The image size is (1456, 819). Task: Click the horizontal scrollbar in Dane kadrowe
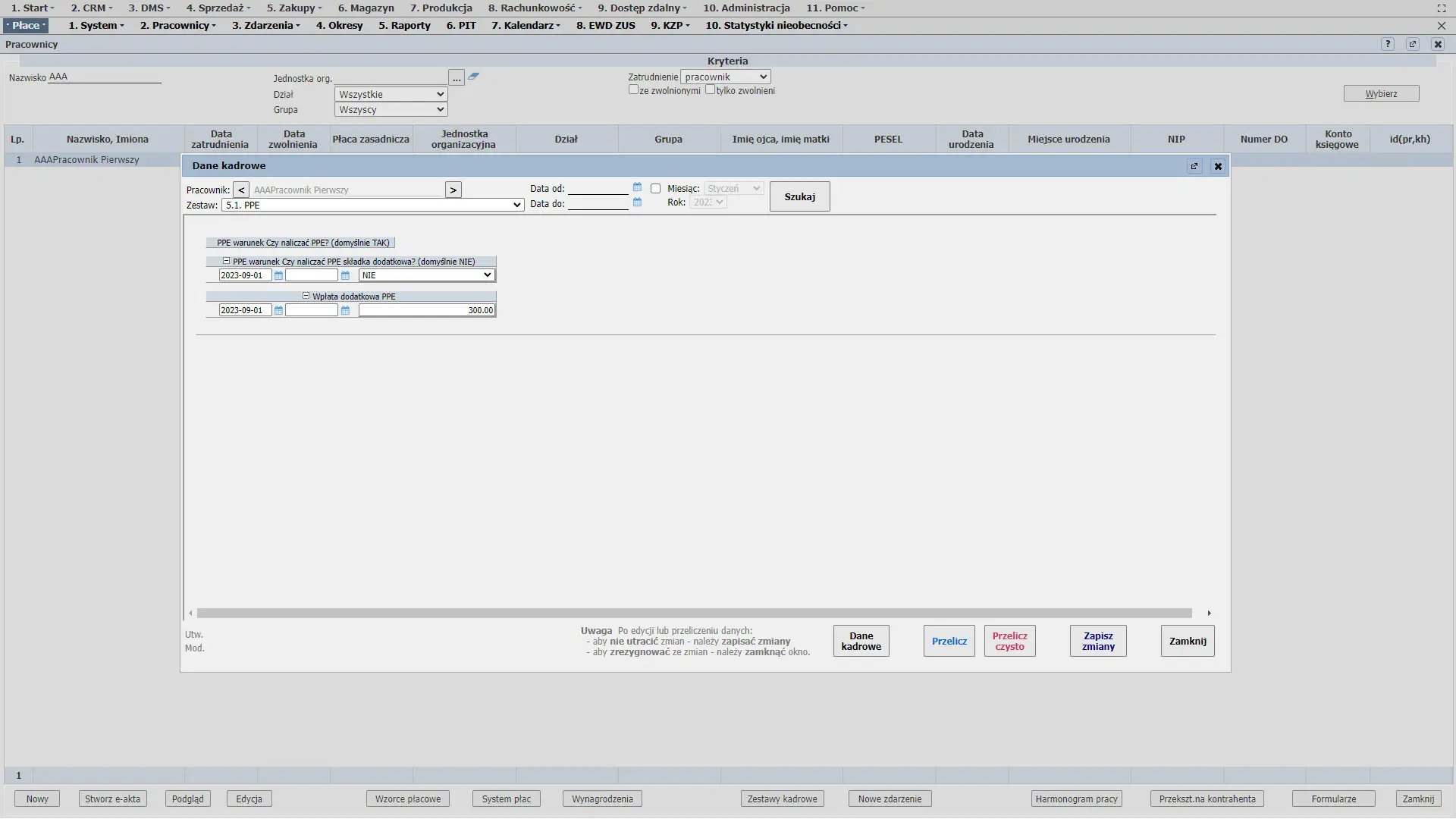pyautogui.click(x=694, y=613)
